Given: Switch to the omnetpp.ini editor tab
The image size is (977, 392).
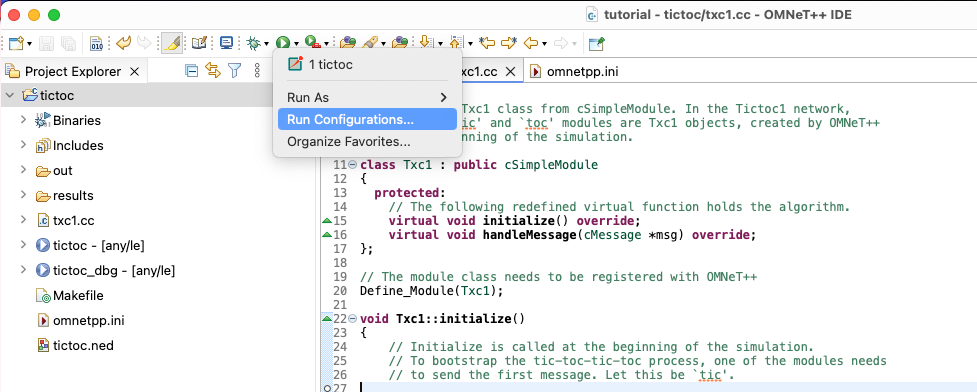Looking at the screenshot, I should tap(574, 71).
